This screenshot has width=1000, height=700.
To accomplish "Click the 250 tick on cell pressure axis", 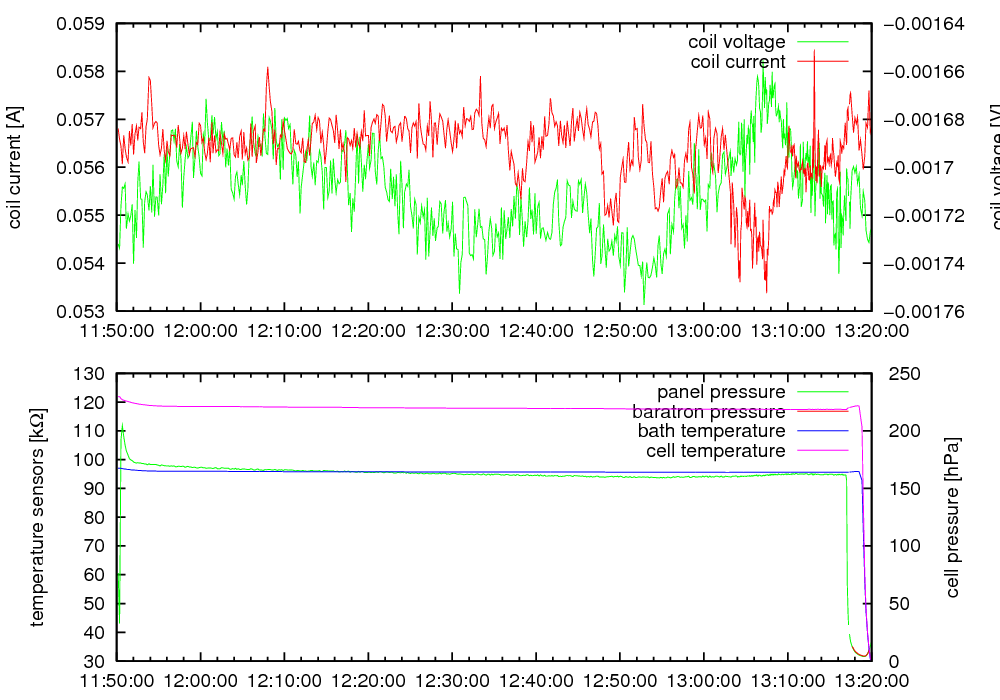I will [897, 374].
